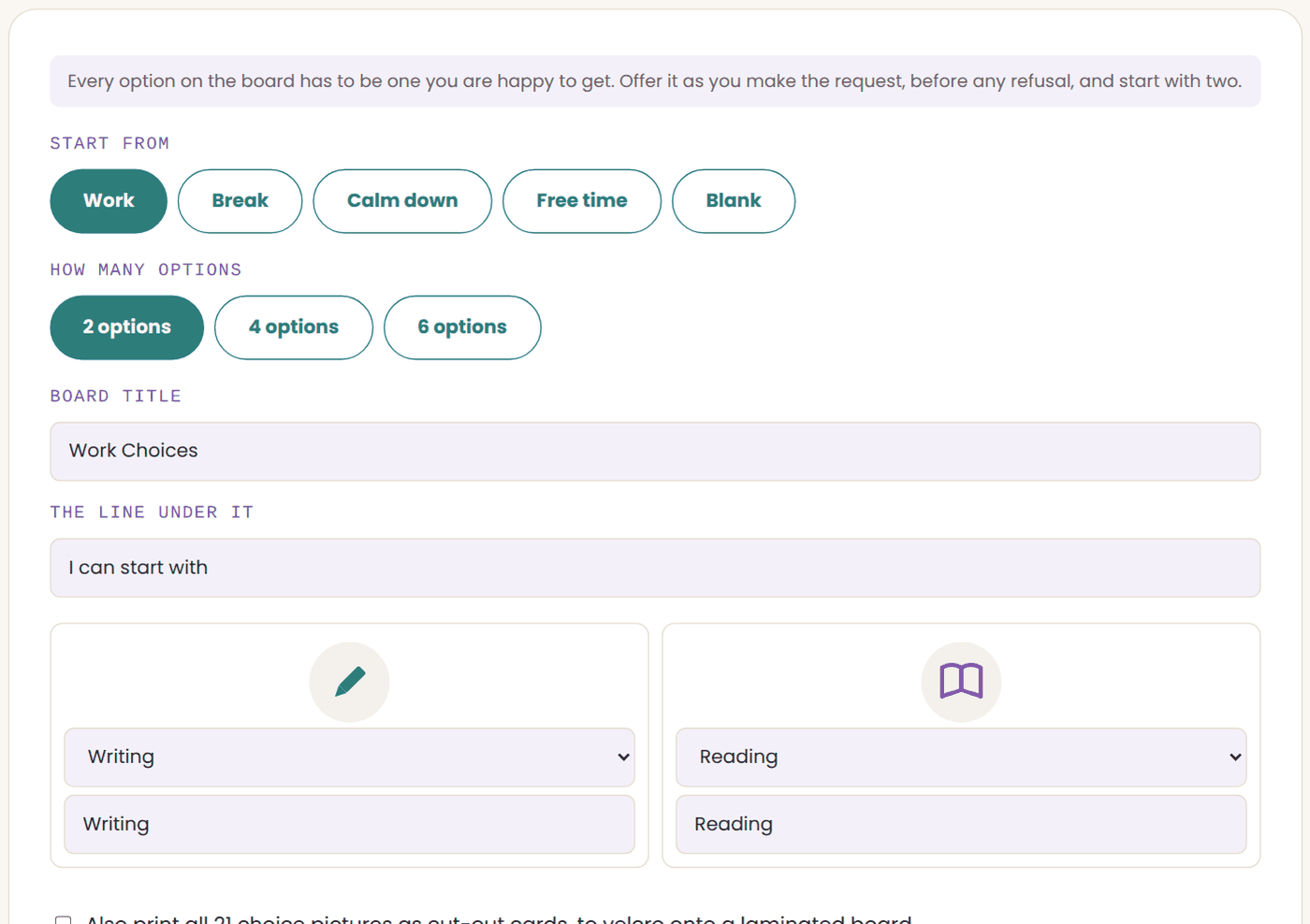The height and width of the screenshot is (924, 1310).
Task: Choose the Break starting template
Action: pyautogui.click(x=240, y=201)
